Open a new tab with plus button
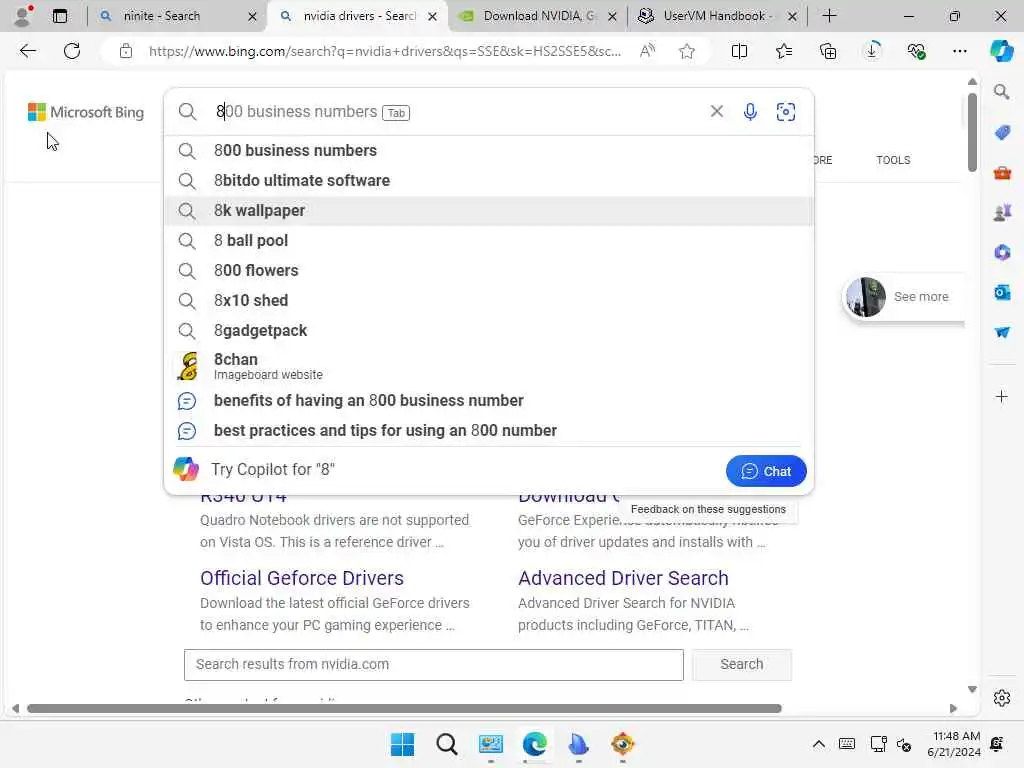The image size is (1024, 768). [x=829, y=16]
